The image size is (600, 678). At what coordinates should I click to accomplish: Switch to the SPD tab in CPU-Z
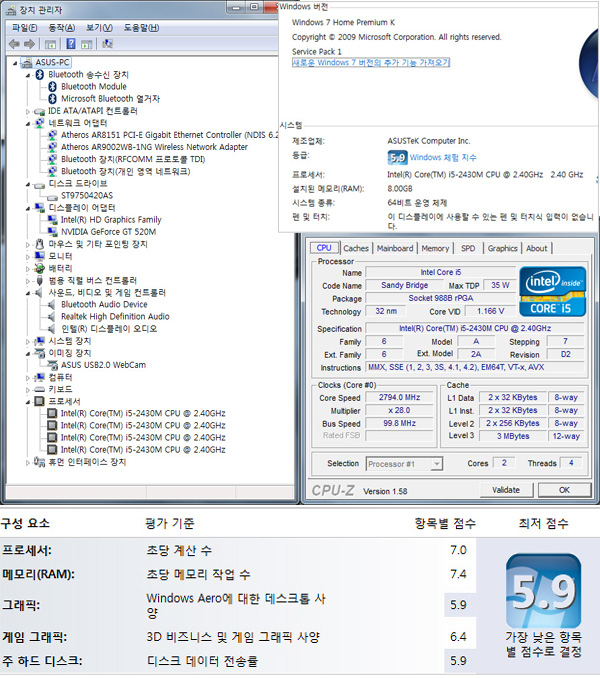(468, 248)
